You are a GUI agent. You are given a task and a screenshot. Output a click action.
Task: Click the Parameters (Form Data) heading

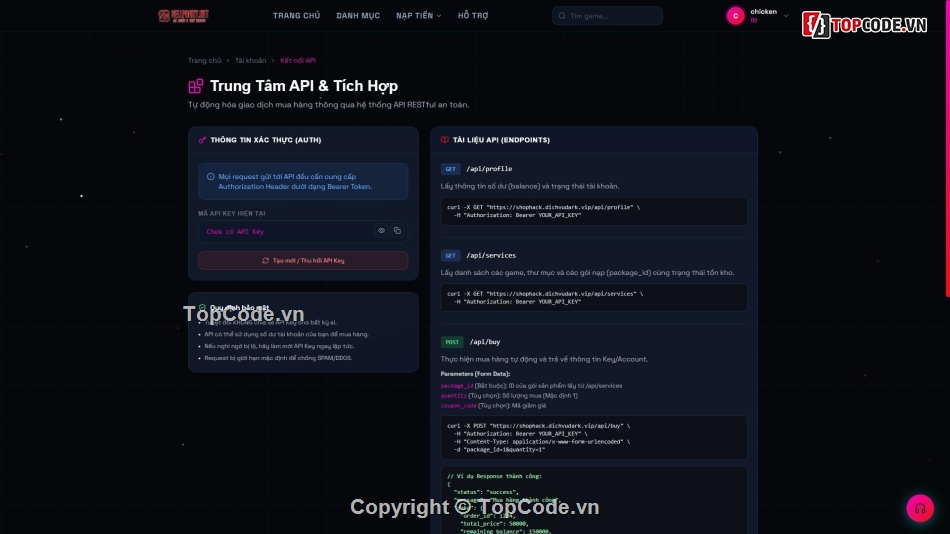(x=475, y=374)
